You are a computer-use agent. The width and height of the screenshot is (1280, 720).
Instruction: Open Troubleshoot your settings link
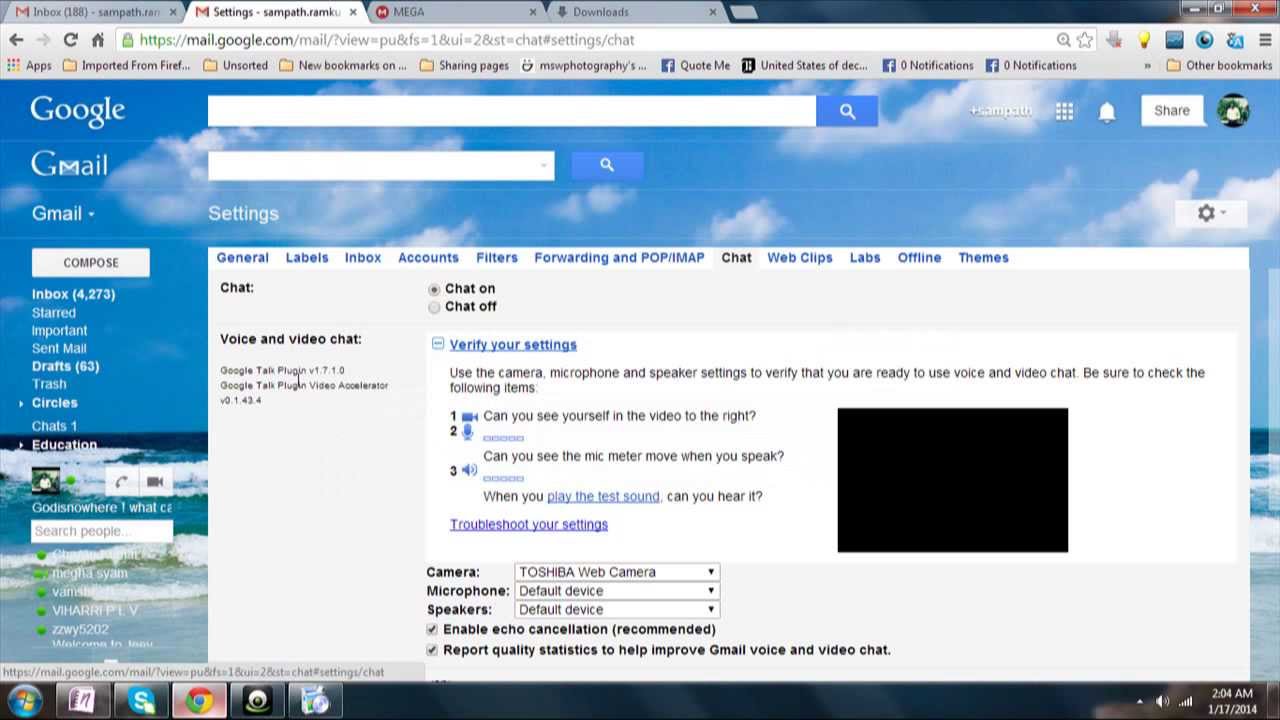[529, 525]
